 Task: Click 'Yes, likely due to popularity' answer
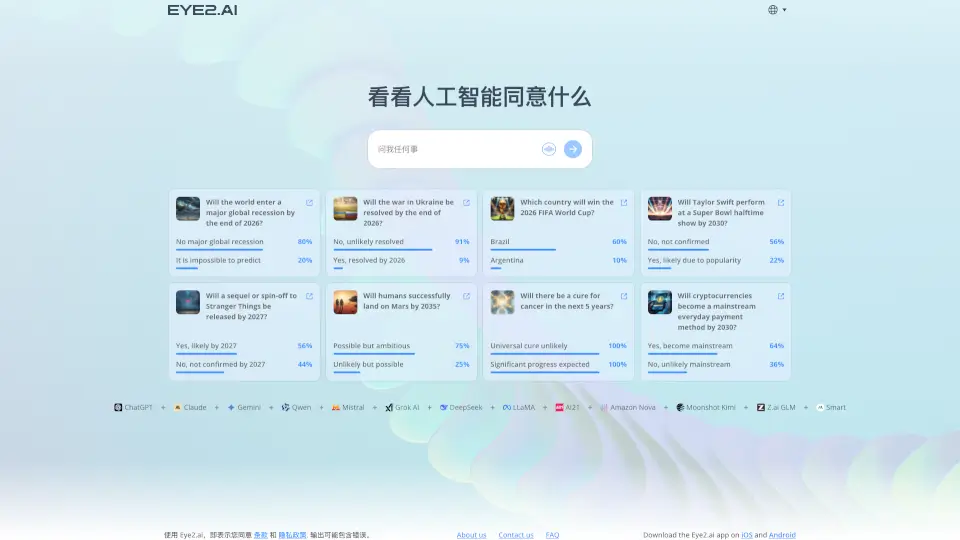716,261
